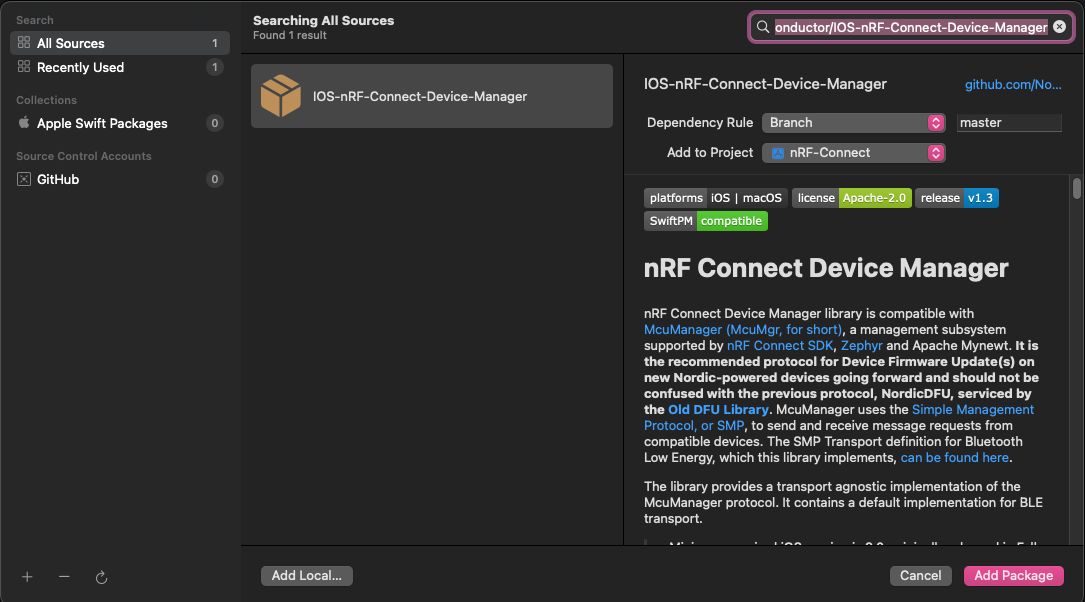The image size is (1085, 602).
Task: Add a new package collection
Action: tap(27, 577)
